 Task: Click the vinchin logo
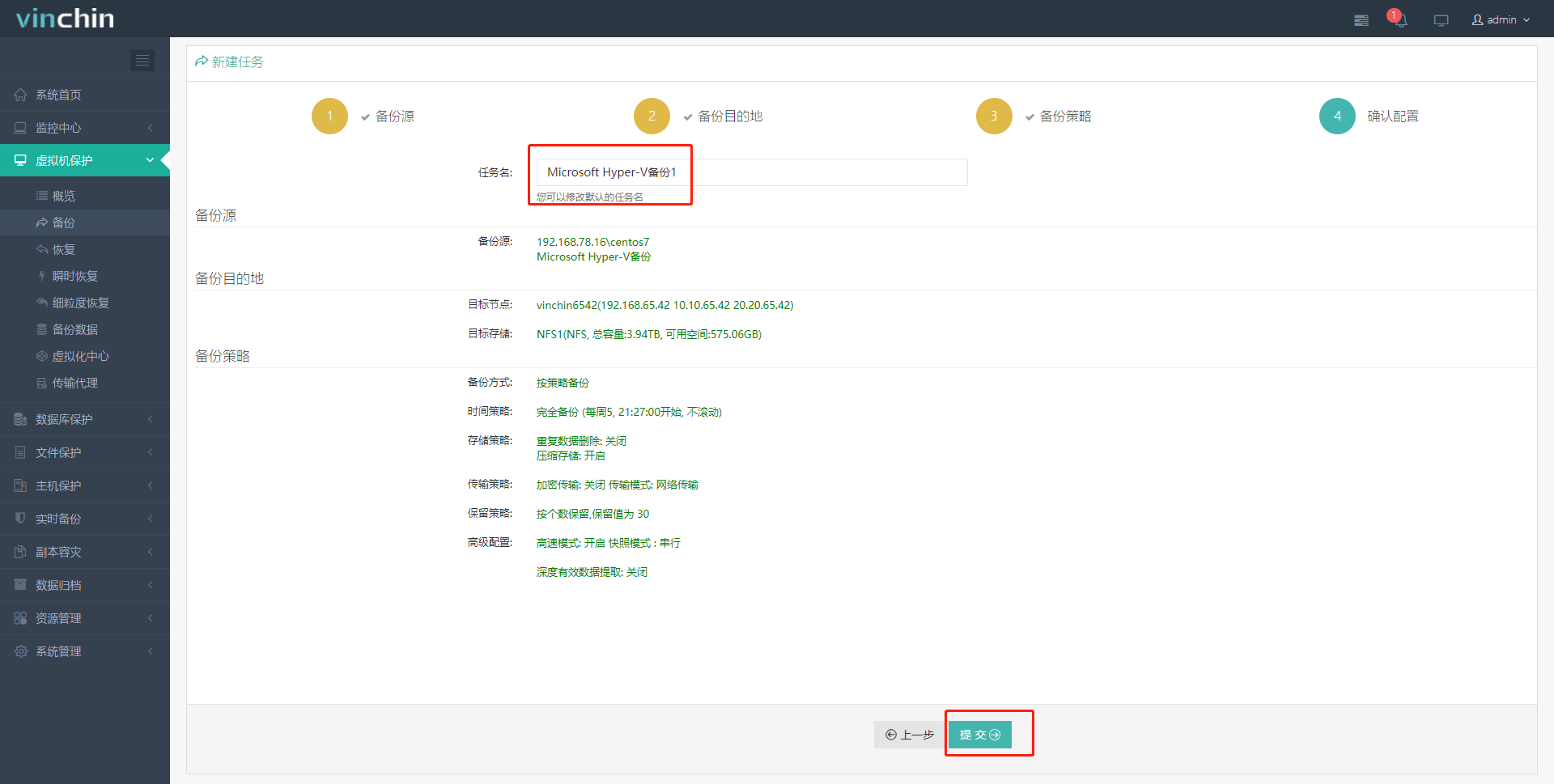click(66, 19)
